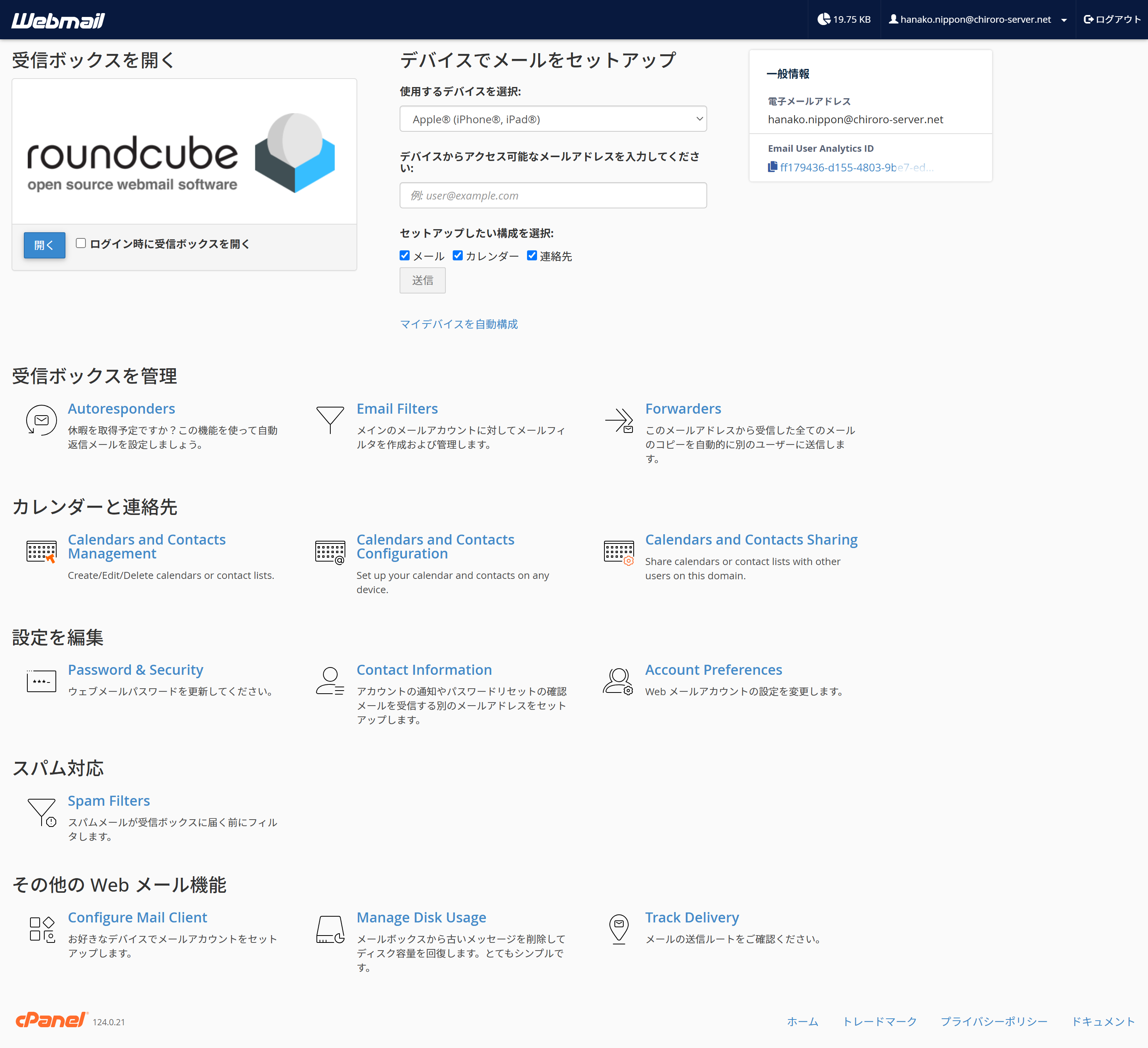Open Calendars and Contacts Configuration link
This screenshot has height=1048, width=1148.
435,546
